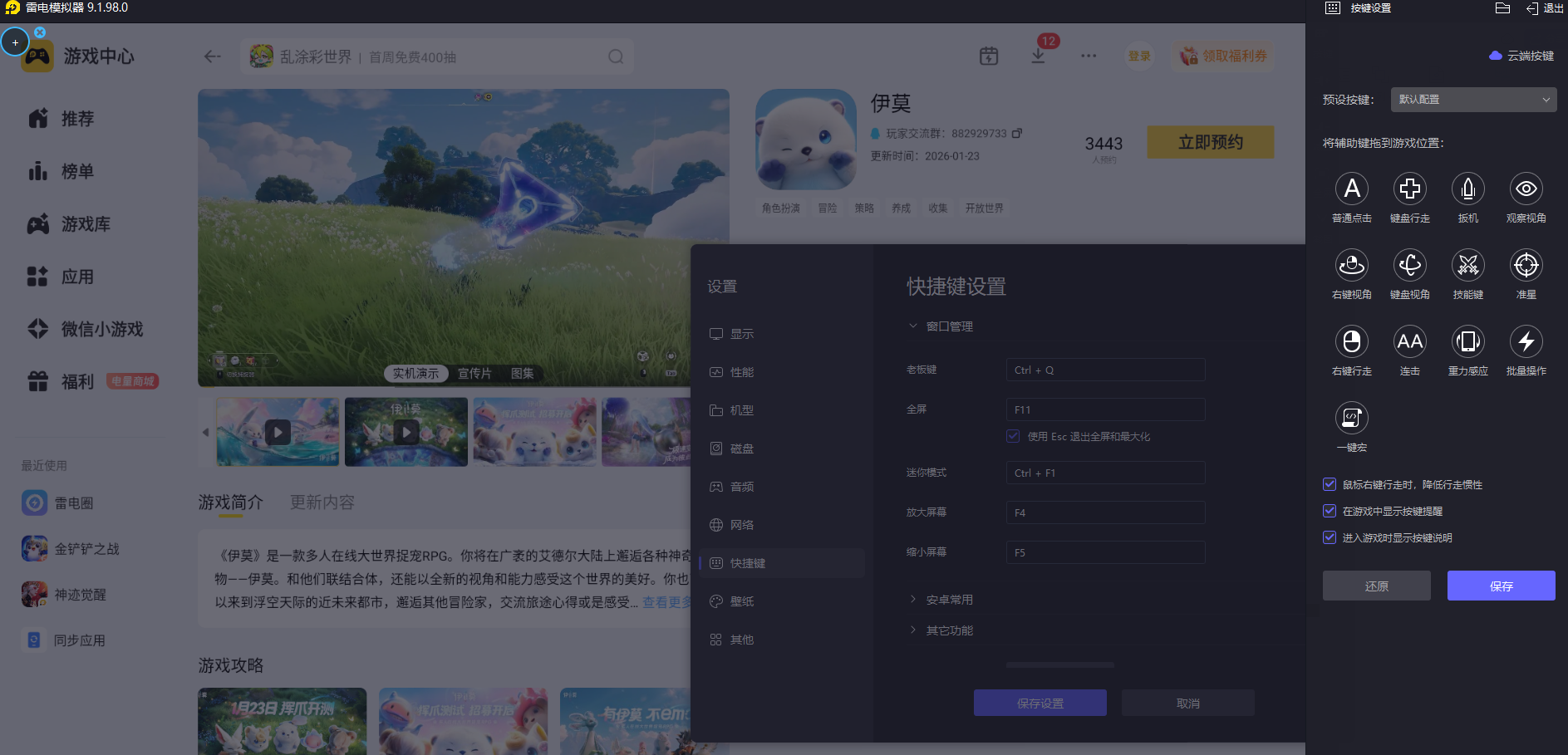The height and width of the screenshot is (755, 1568).
Task: Launch 金铲铲之战 from recent list
Action: pyautogui.click(x=71, y=549)
